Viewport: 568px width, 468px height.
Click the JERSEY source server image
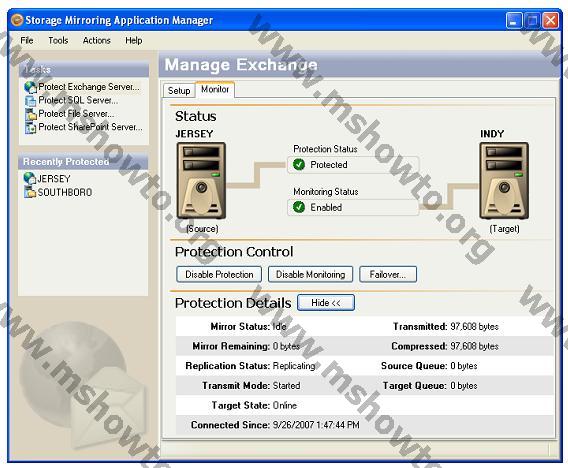point(201,180)
